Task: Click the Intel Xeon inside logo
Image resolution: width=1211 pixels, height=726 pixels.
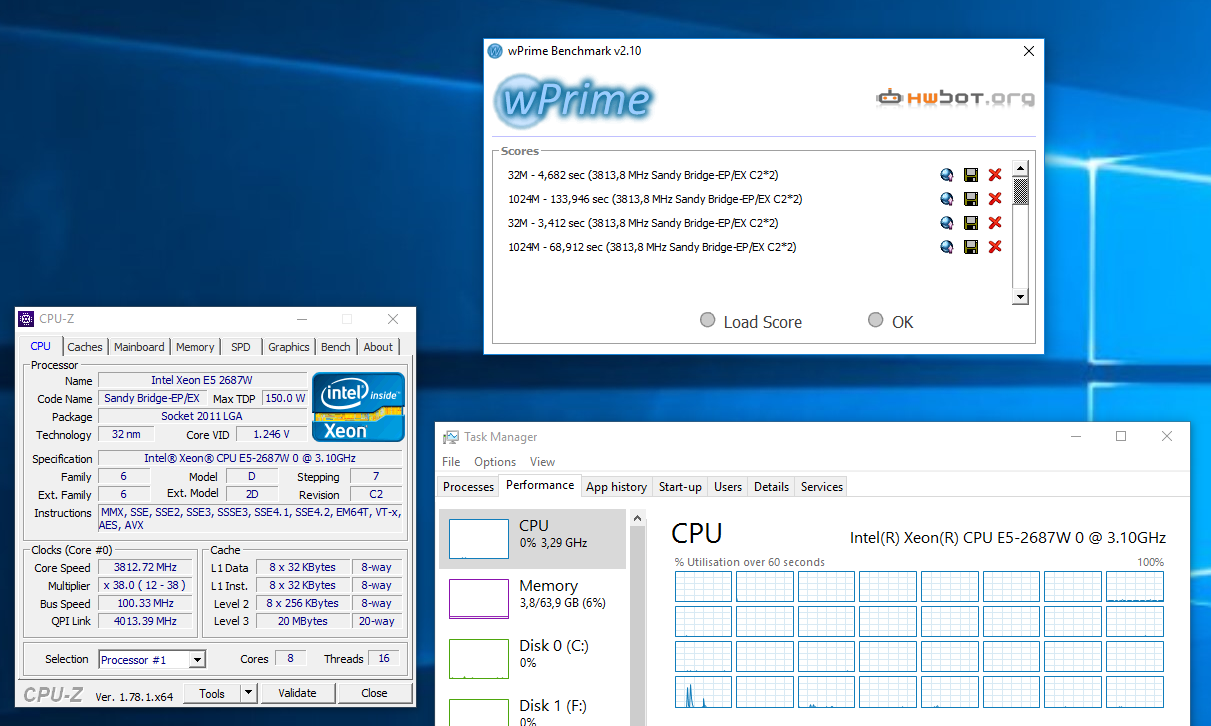Action: 358,406
